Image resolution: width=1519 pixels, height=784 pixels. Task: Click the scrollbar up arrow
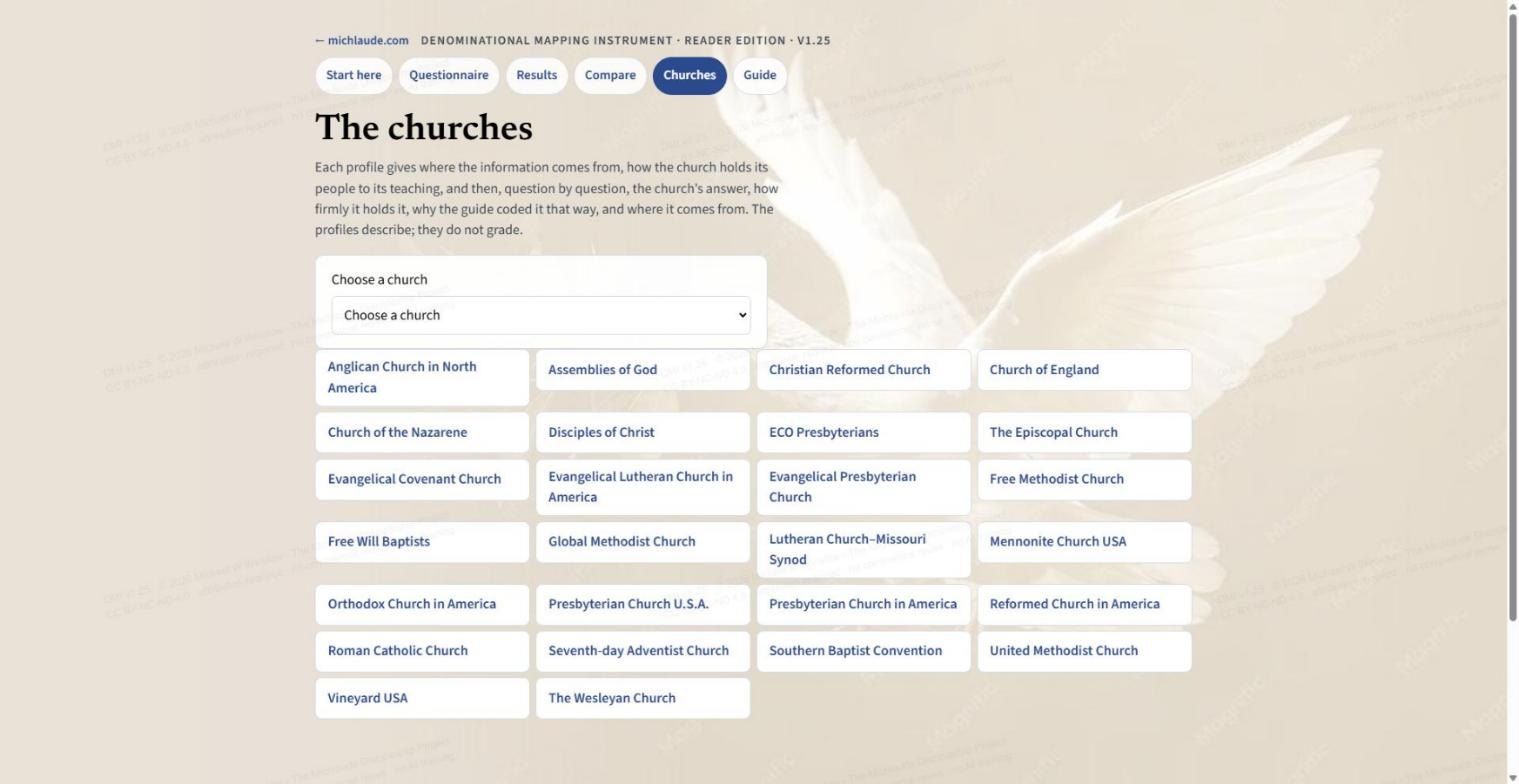(x=1513, y=7)
